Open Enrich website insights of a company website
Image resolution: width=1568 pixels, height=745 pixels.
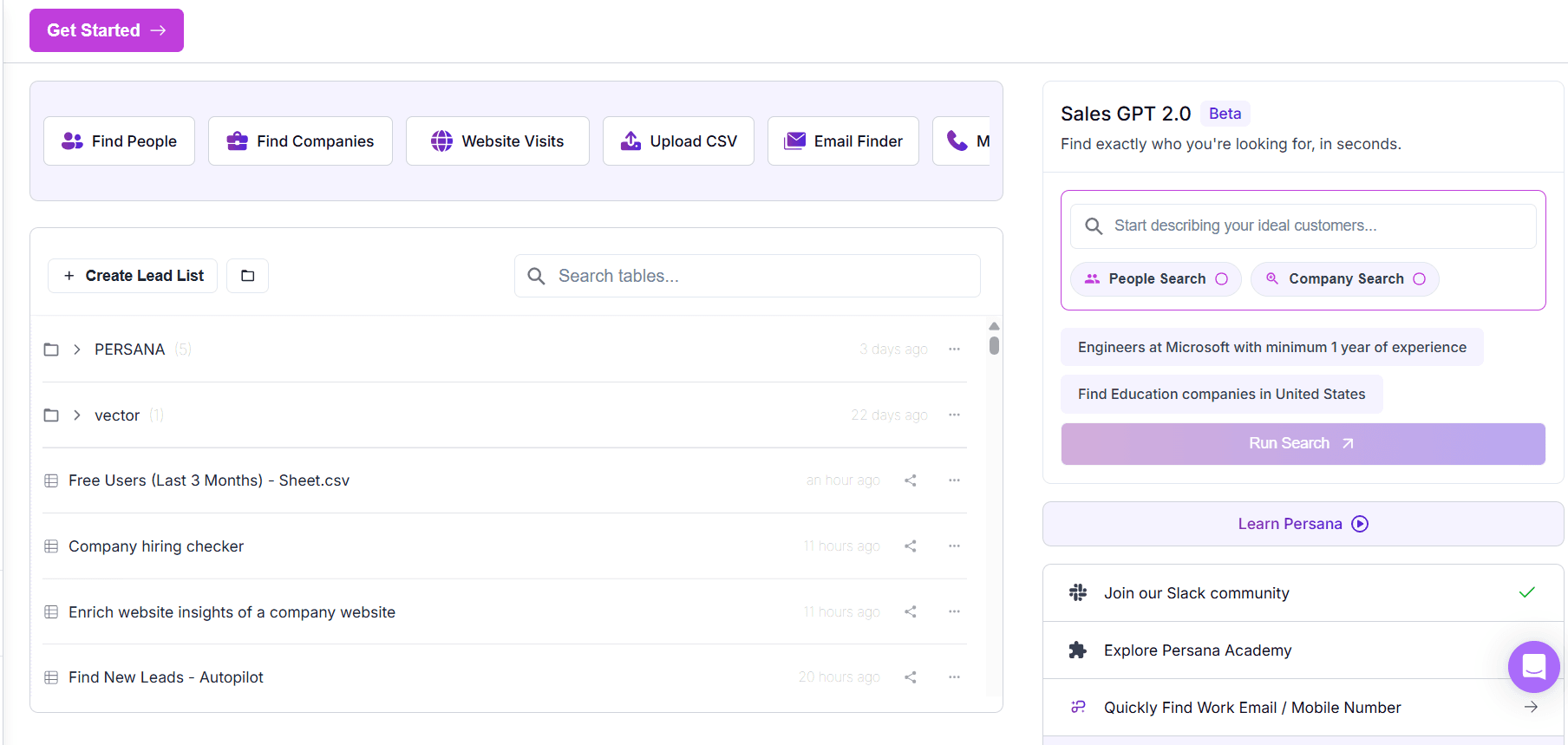tap(232, 612)
